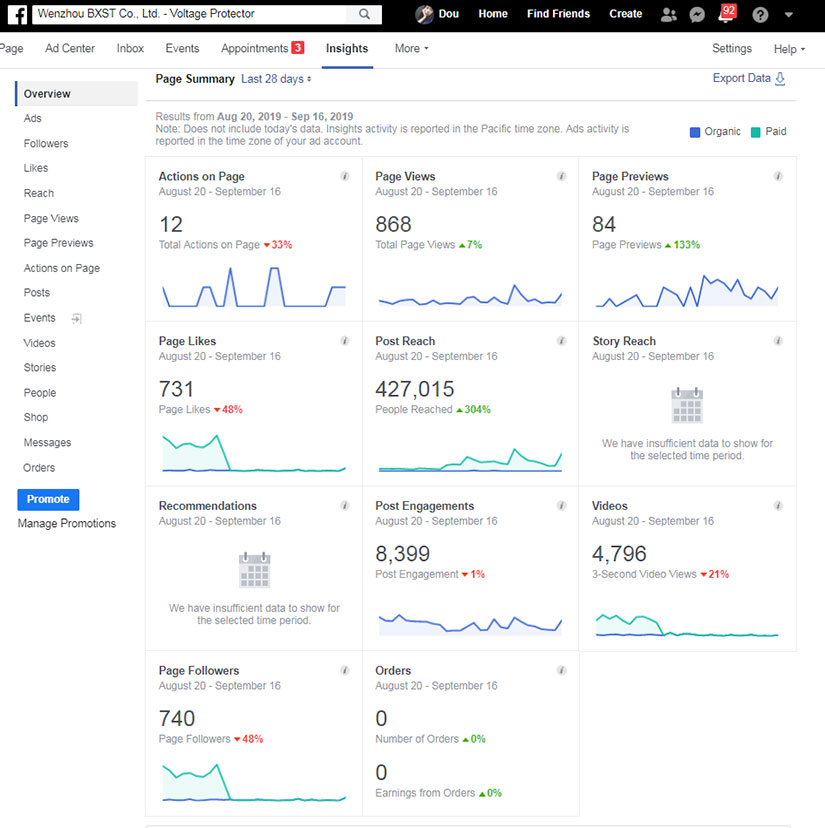Open the Appointments tab
The height and width of the screenshot is (828, 825).
(x=262, y=49)
